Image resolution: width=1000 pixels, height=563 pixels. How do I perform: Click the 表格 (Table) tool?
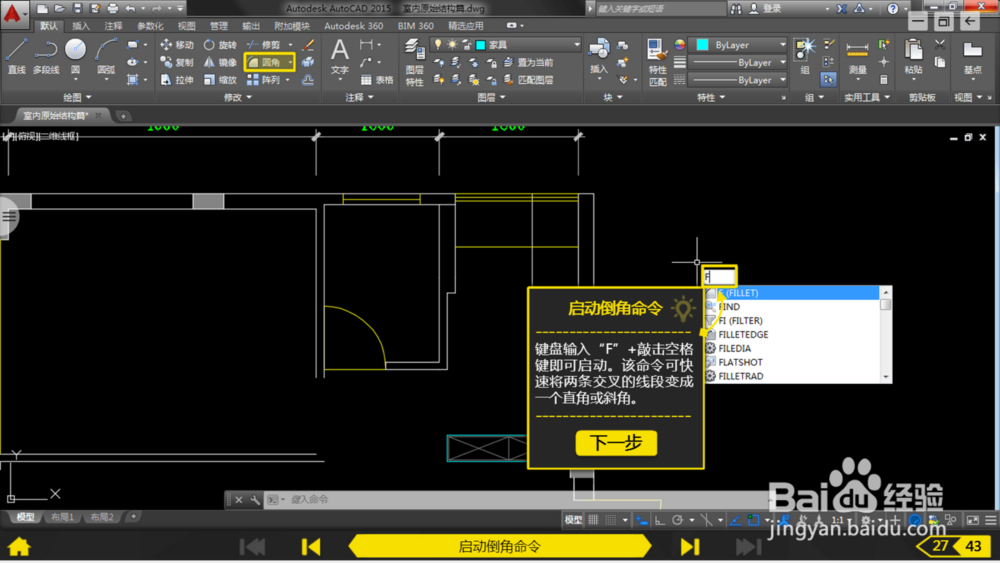[x=377, y=80]
